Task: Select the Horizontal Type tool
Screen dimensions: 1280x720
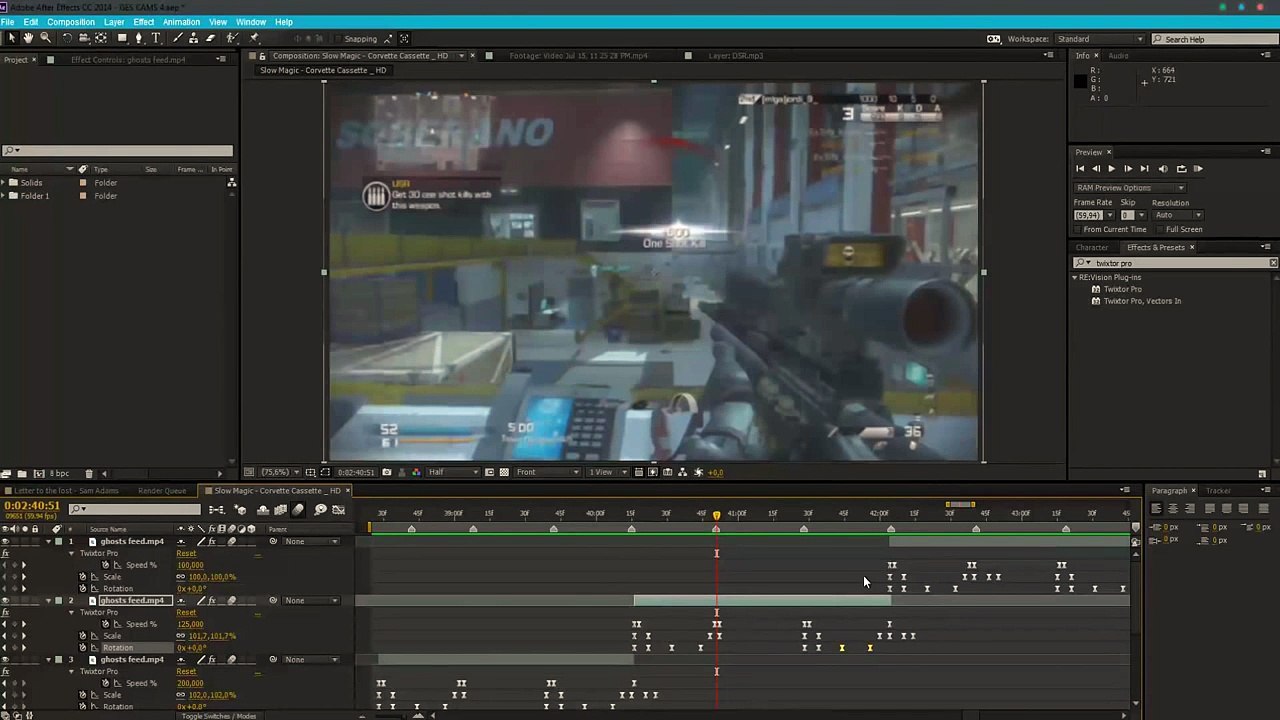Action: (156, 38)
